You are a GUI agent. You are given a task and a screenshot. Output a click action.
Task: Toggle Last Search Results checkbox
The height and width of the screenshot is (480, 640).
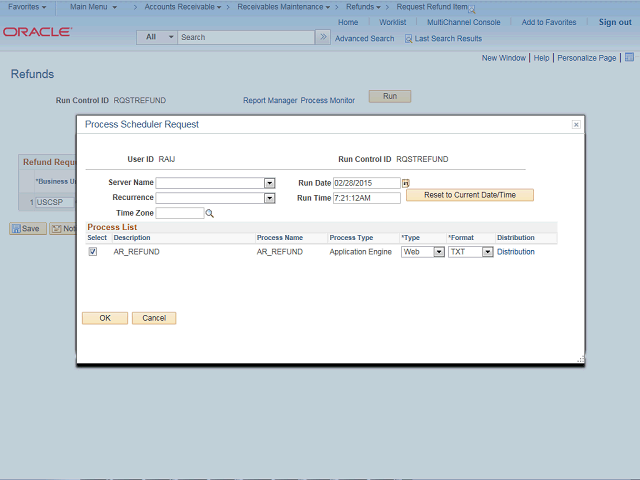click(x=408, y=39)
